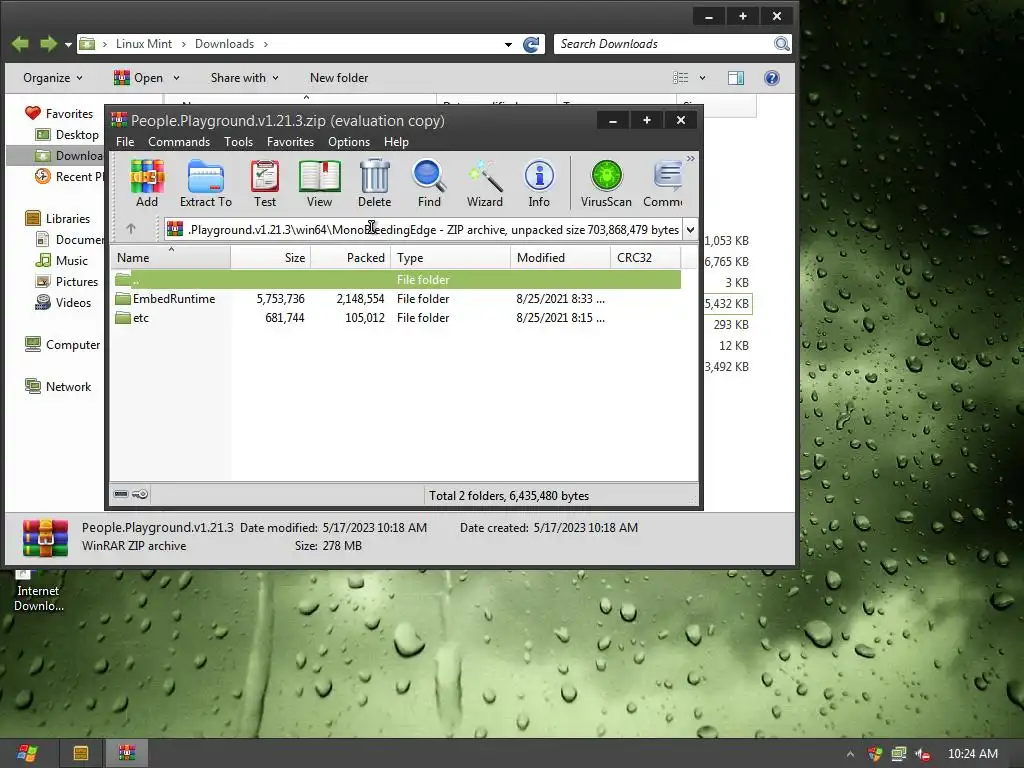The height and width of the screenshot is (768, 1024).
Task: Open the Commands menu
Action: click(x=179, y=142)
